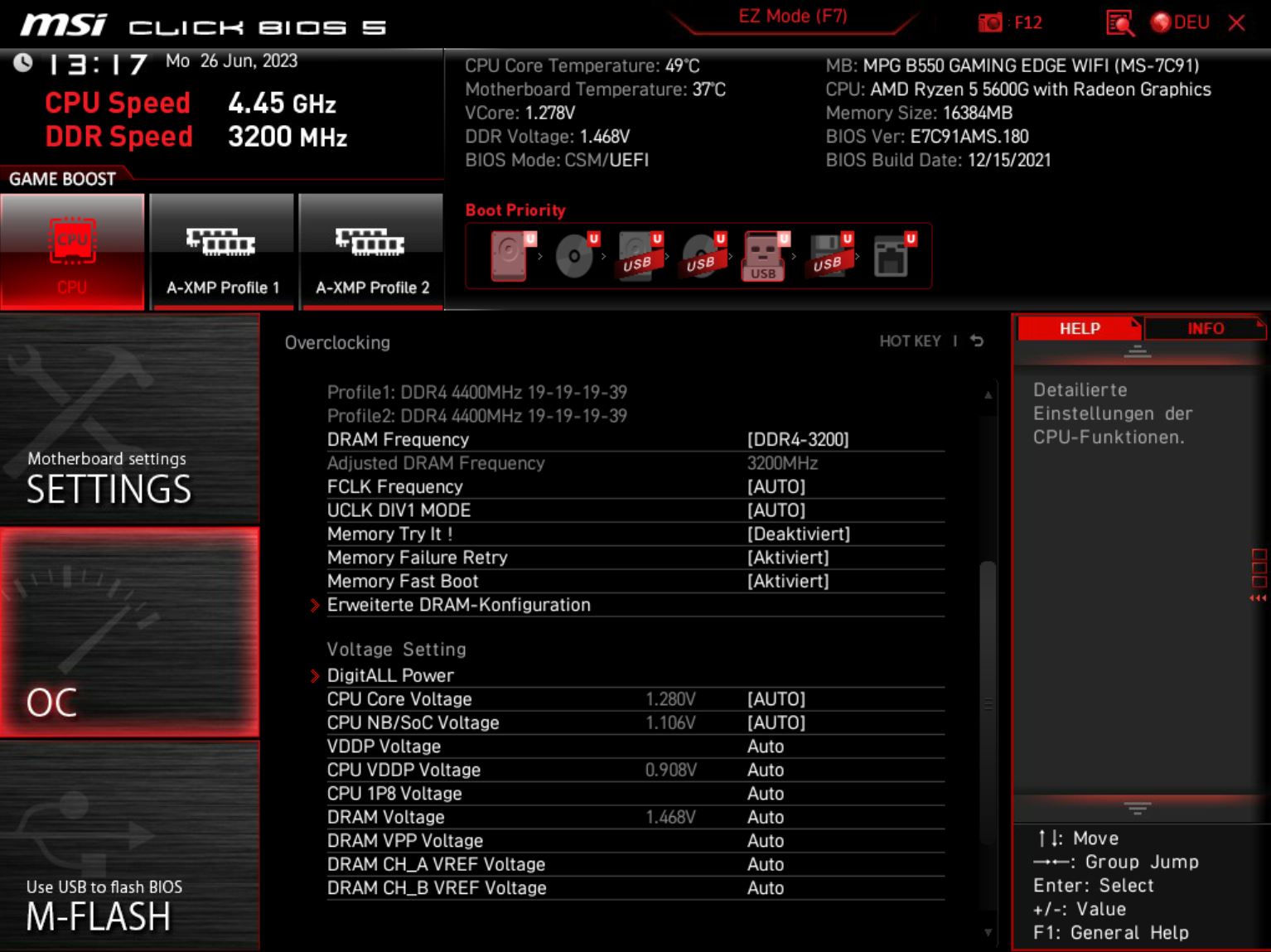Expand Erweiterte DRAM-Konfiguration submenu
This screenshot has width=1271, height=952.
635,605
